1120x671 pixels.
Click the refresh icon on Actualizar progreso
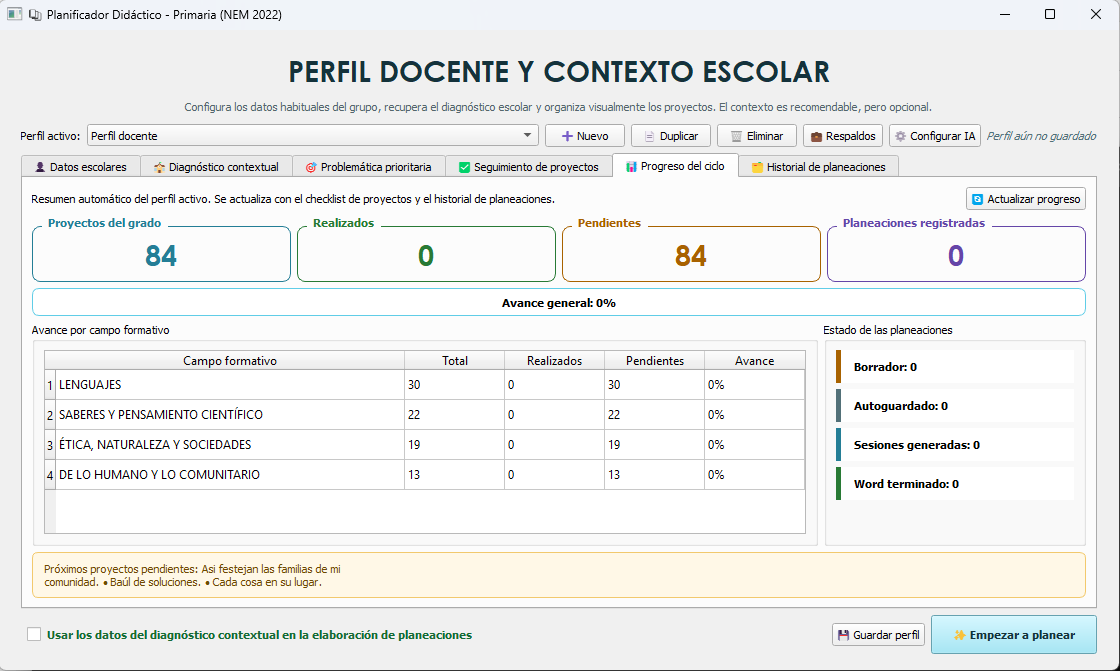coord(978,199)
